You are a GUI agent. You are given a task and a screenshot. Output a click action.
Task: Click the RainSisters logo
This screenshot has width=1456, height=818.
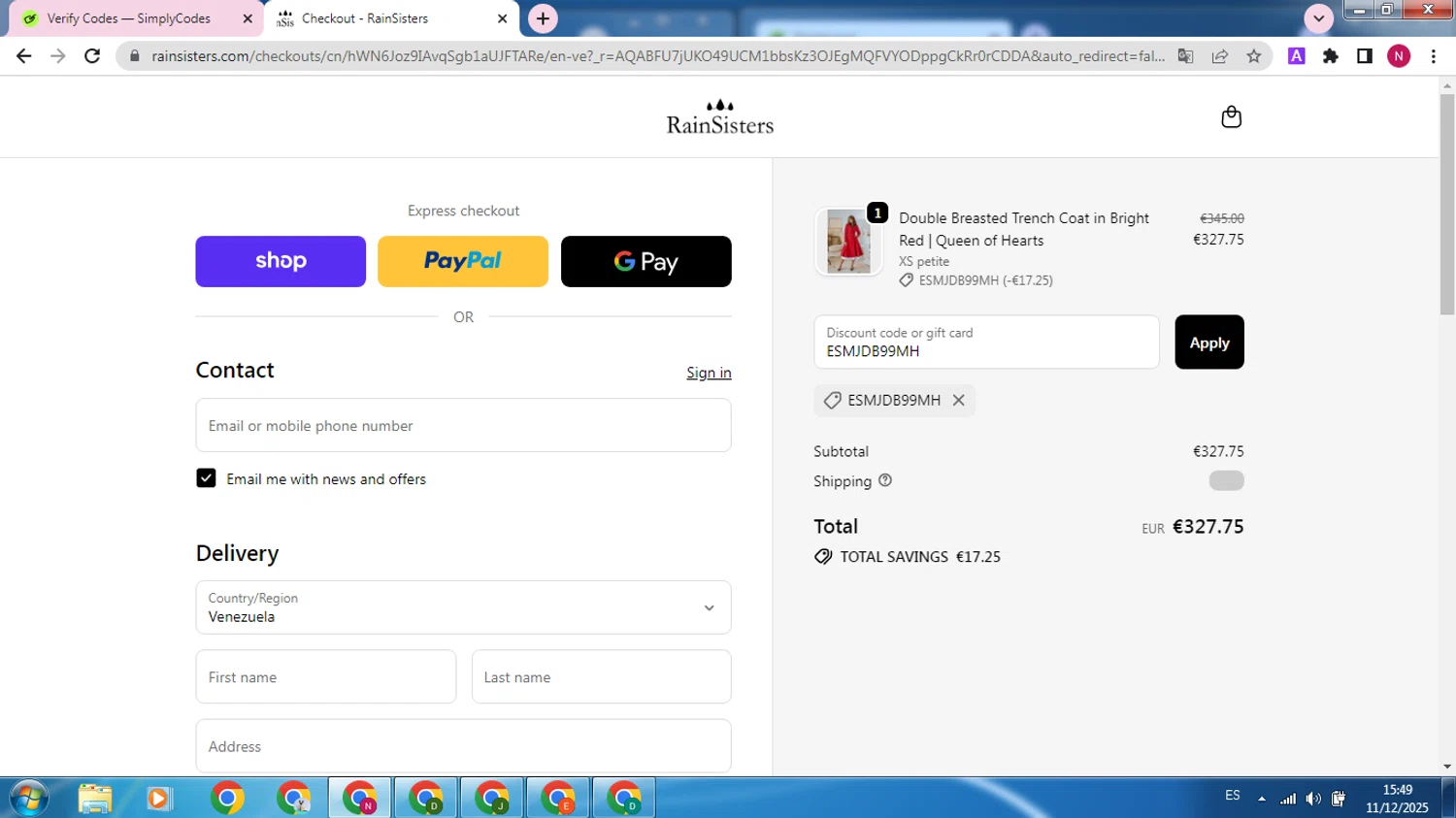point(719,116)
